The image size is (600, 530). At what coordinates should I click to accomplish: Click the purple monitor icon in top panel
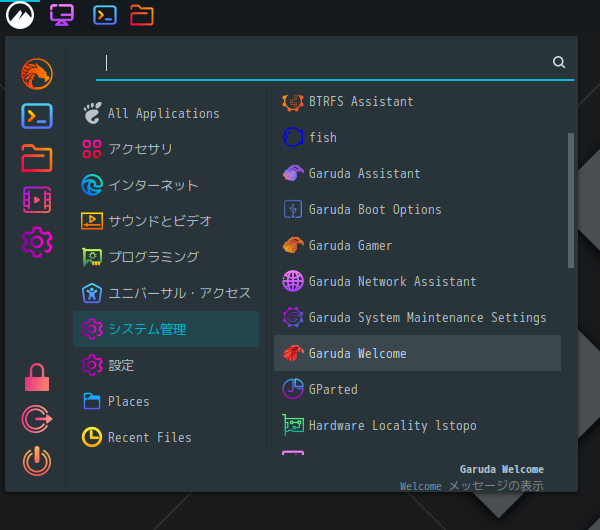(x=62, y=15)
